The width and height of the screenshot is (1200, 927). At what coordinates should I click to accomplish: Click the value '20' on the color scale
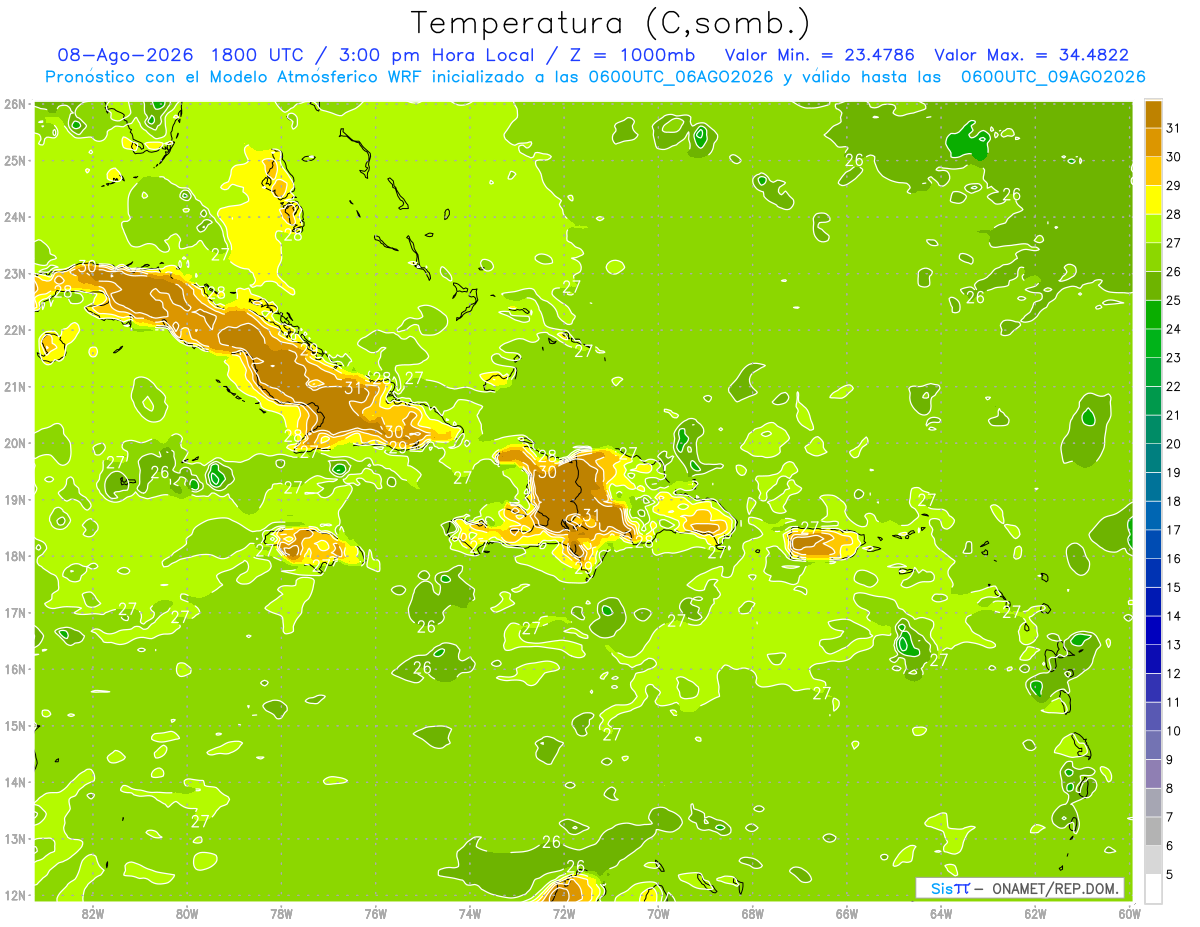point(1174,444)
